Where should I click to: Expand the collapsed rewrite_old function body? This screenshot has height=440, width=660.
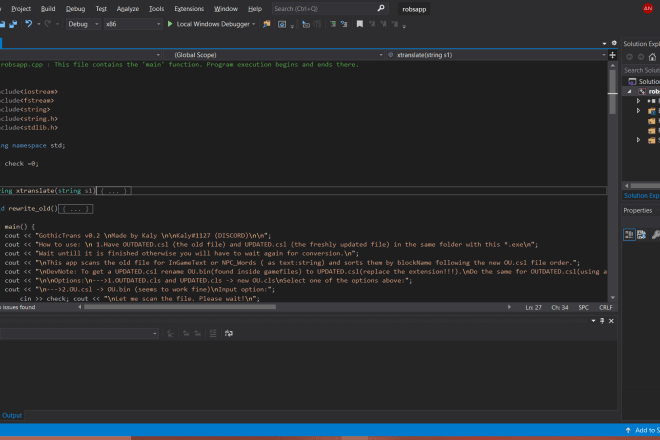(x=75, y=209)
